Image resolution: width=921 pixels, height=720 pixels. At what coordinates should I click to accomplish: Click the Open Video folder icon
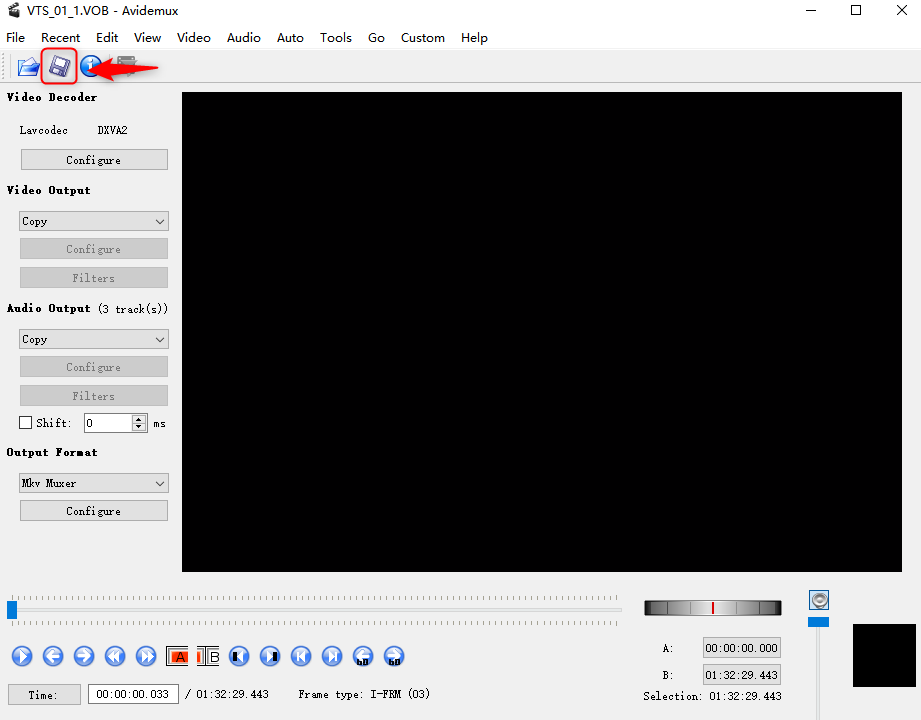28,67
